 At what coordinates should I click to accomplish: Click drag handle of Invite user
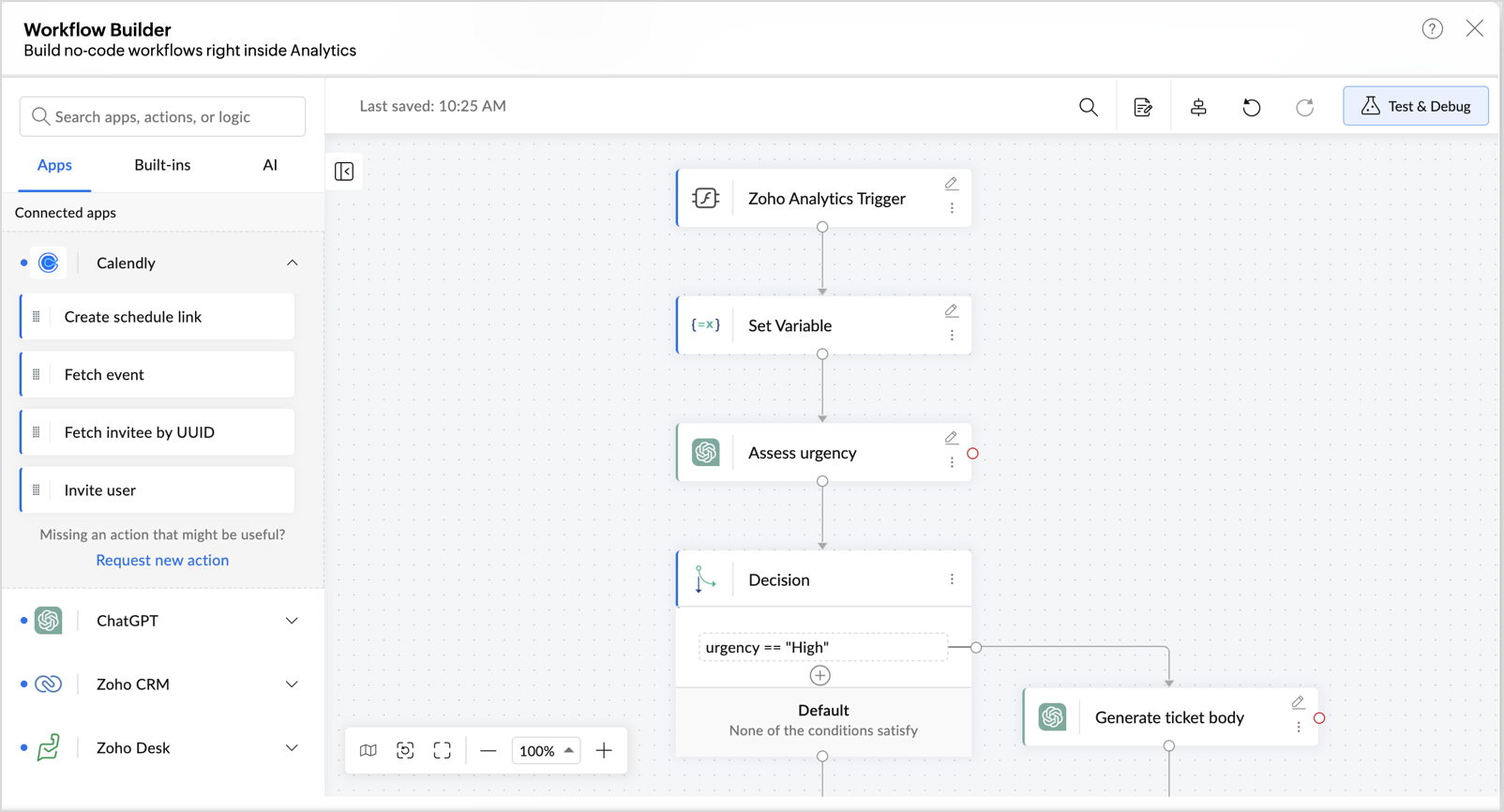pos(37,490)
